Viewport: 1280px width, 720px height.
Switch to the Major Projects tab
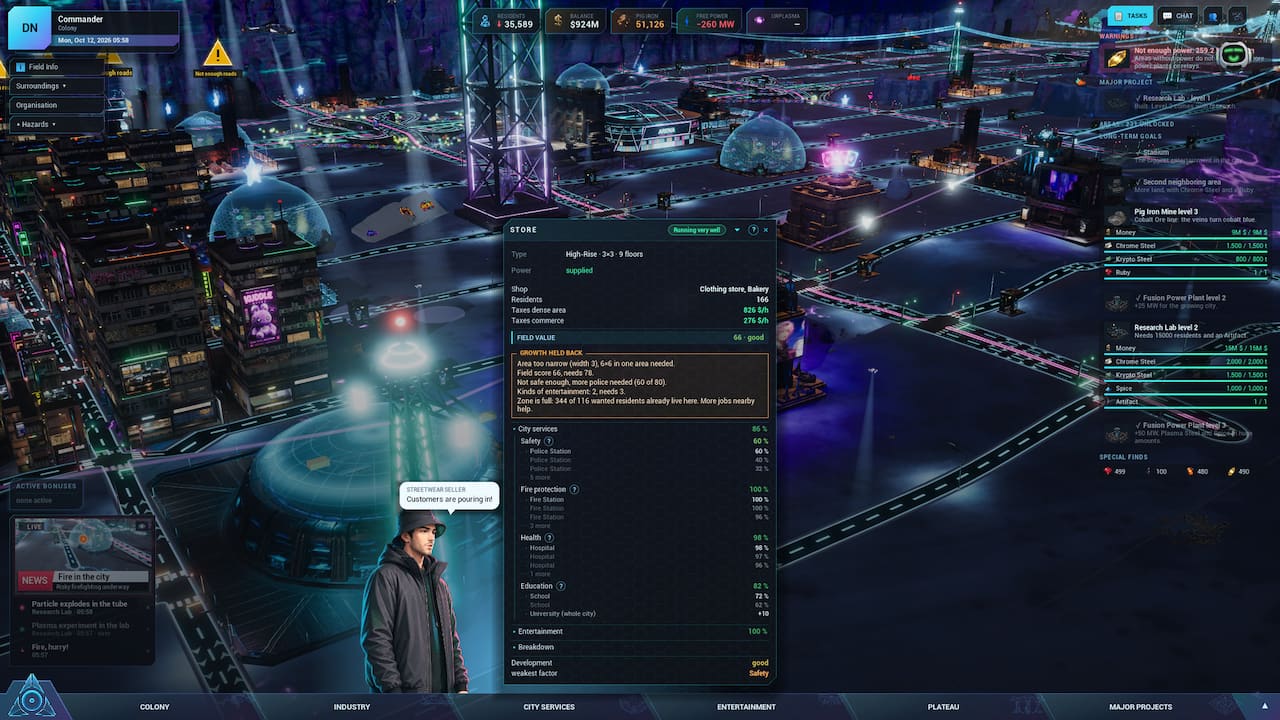point(1140,707)
